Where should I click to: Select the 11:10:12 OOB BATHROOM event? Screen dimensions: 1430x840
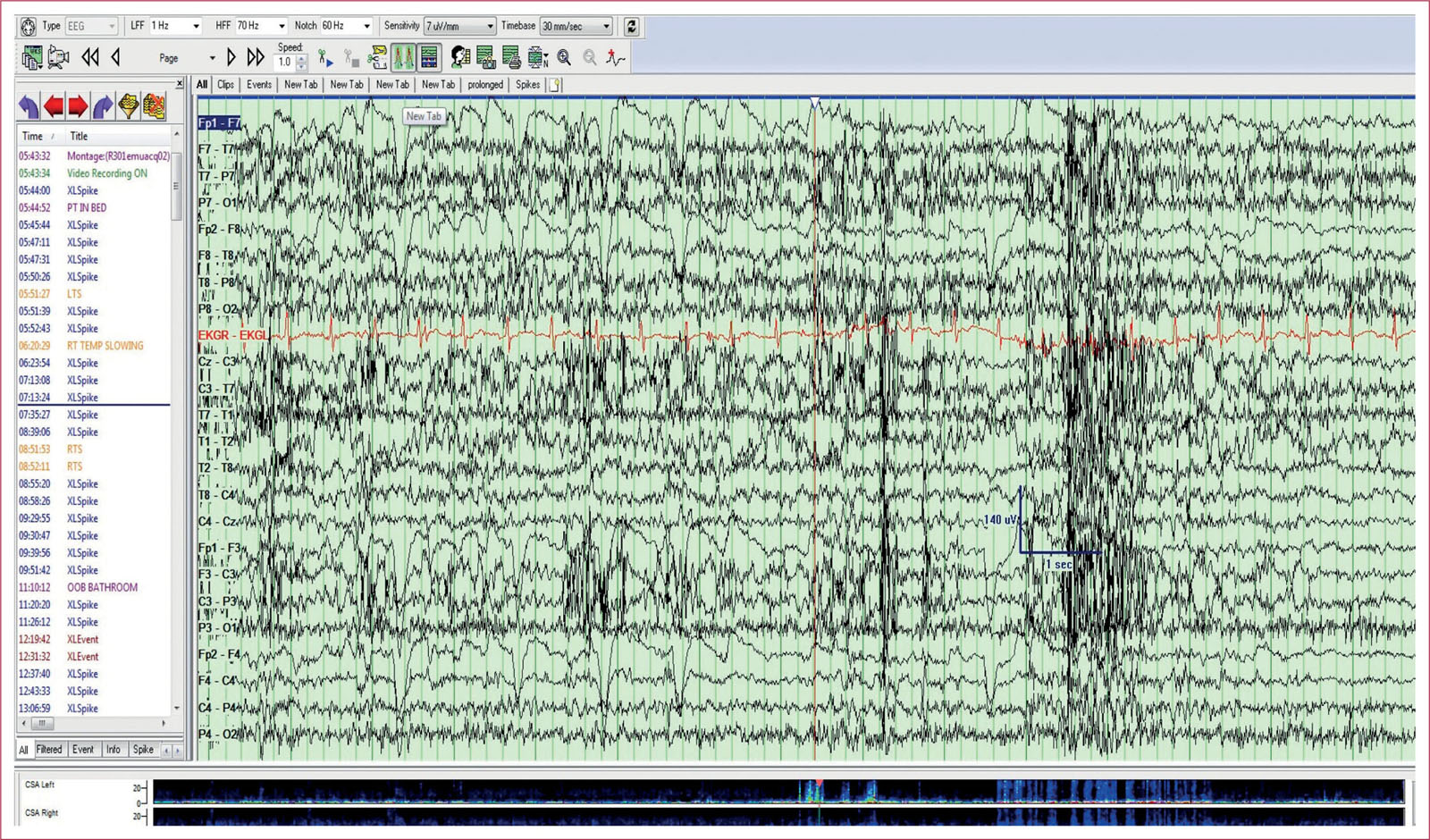click(x=94, y=588)
